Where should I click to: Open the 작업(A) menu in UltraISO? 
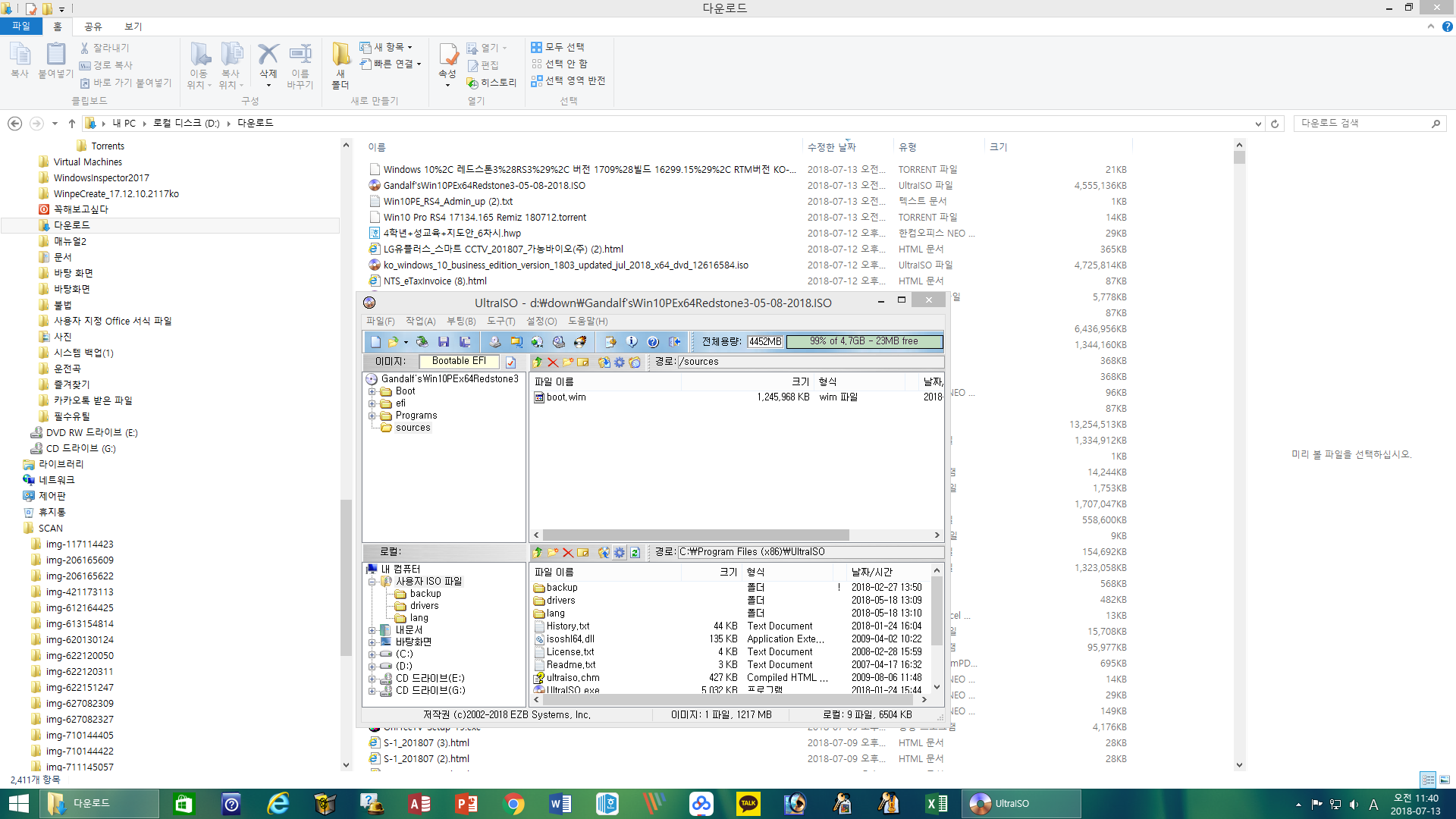(421, 322)
